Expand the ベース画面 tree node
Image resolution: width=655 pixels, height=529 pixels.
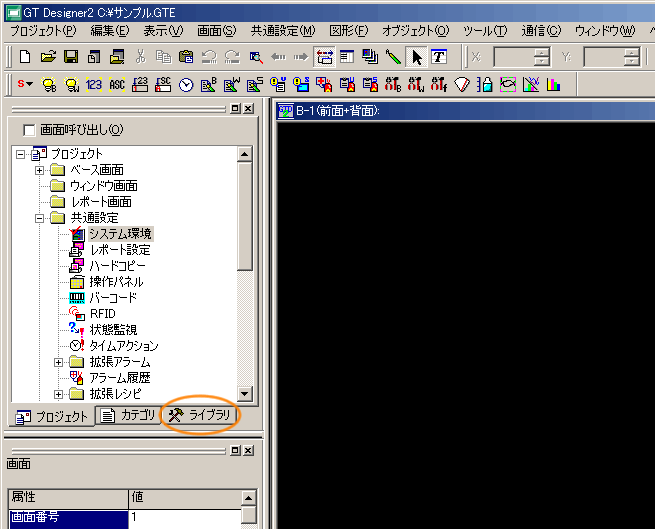(x=40, y=170)
